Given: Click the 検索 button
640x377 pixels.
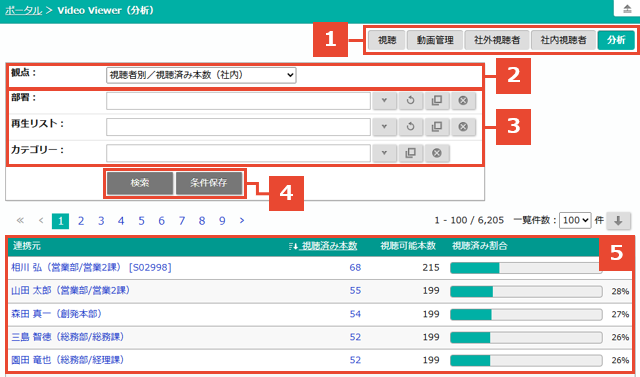Looking at the screenshot, I should point(140,183).
